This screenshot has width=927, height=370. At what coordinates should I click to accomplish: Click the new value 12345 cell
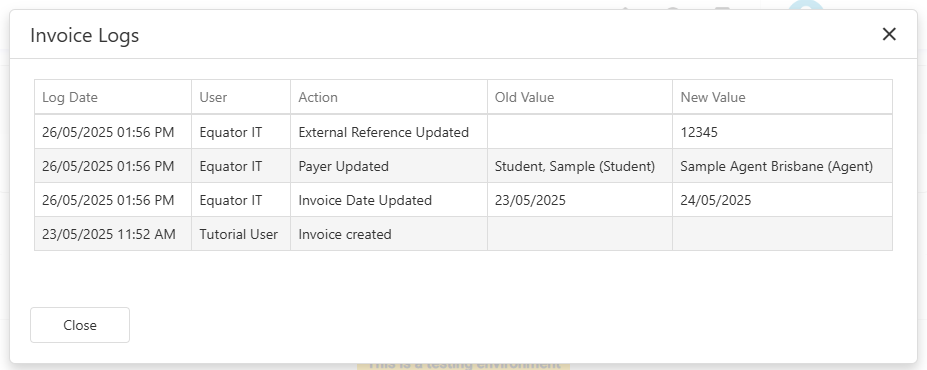click(x=782, y=132)
